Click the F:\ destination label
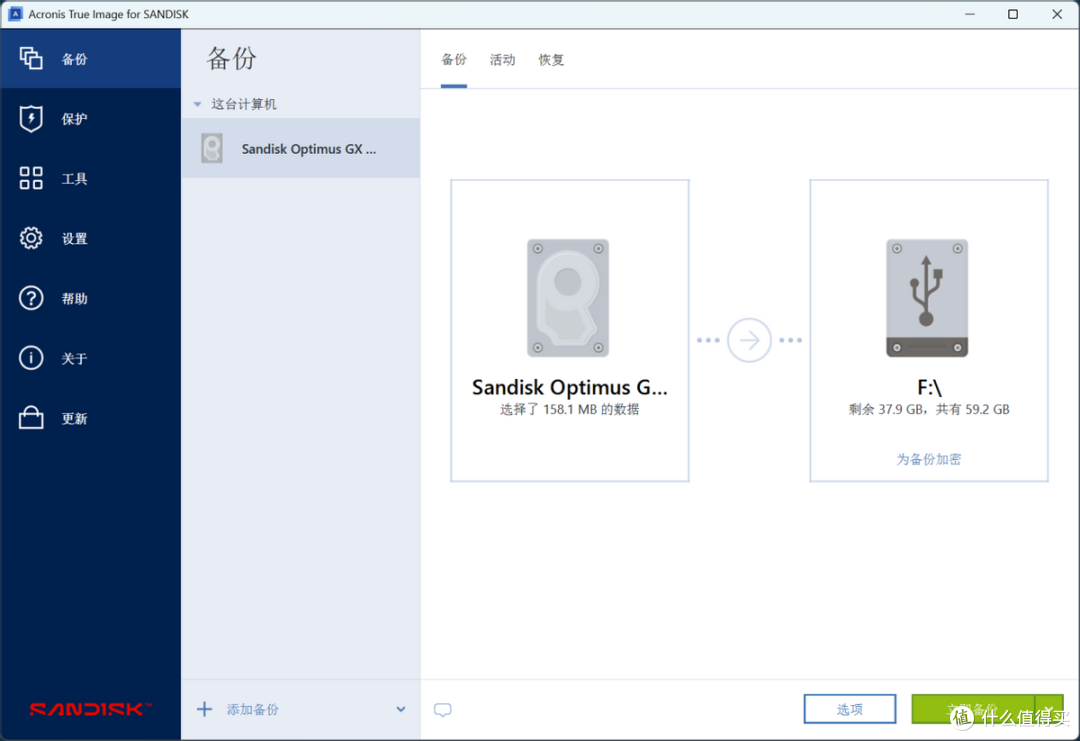This screenshot has width=1080, height=741. tap(929, 388)
